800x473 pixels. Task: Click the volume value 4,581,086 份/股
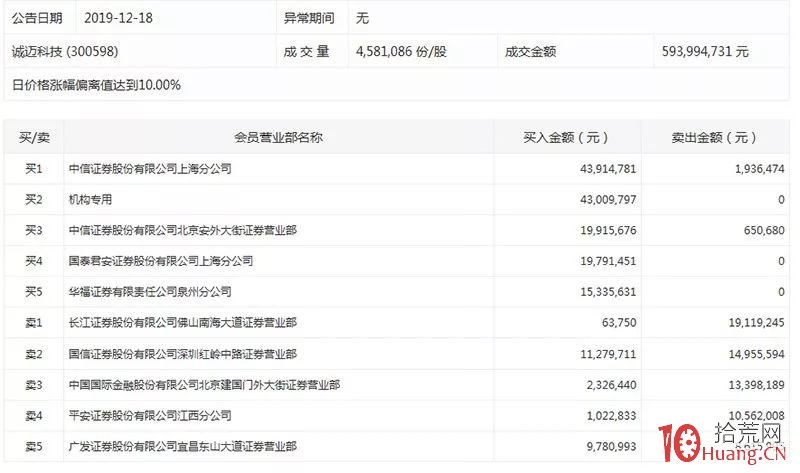pos(401,52)
